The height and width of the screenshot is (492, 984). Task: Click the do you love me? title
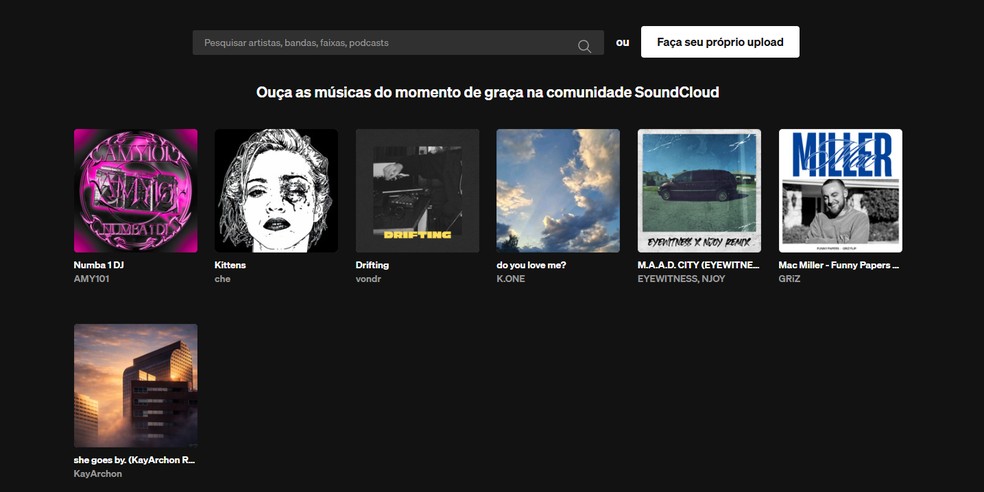coord(532,265)
